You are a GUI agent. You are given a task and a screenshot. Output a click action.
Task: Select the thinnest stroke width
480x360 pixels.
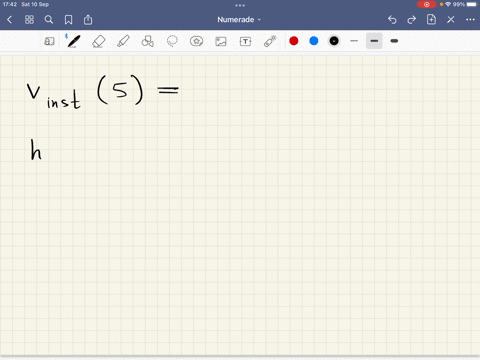[354, 41]
